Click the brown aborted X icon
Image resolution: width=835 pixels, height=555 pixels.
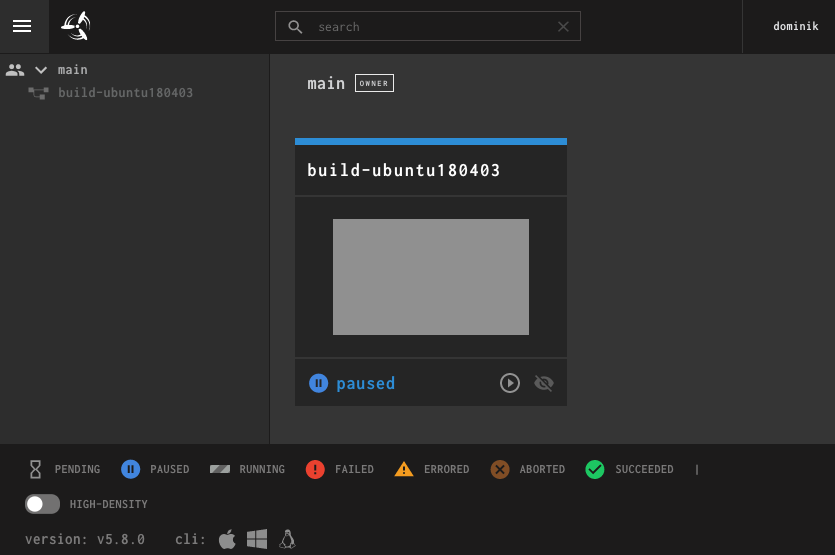[x=500, y=469]
